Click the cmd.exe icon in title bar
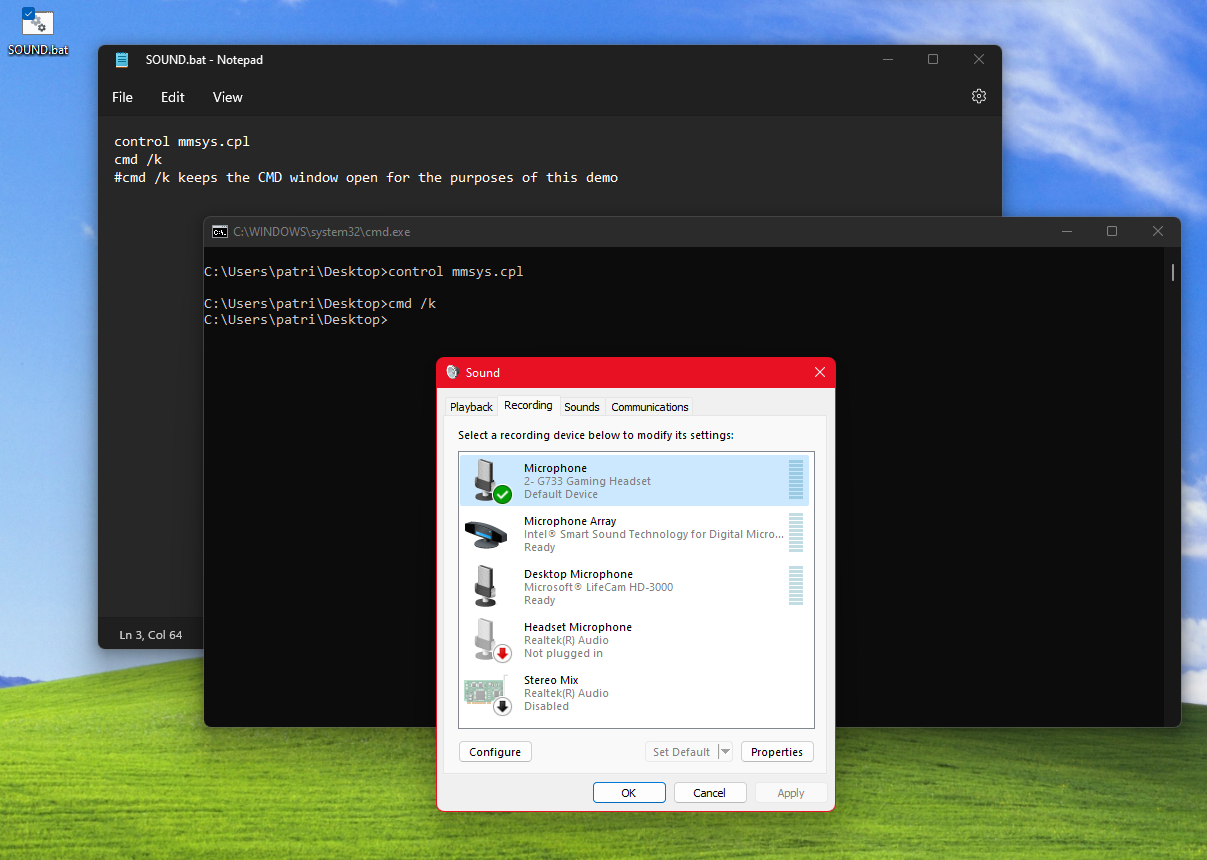The height and width of the screenshot is (860, 1207). coord(219,231)
